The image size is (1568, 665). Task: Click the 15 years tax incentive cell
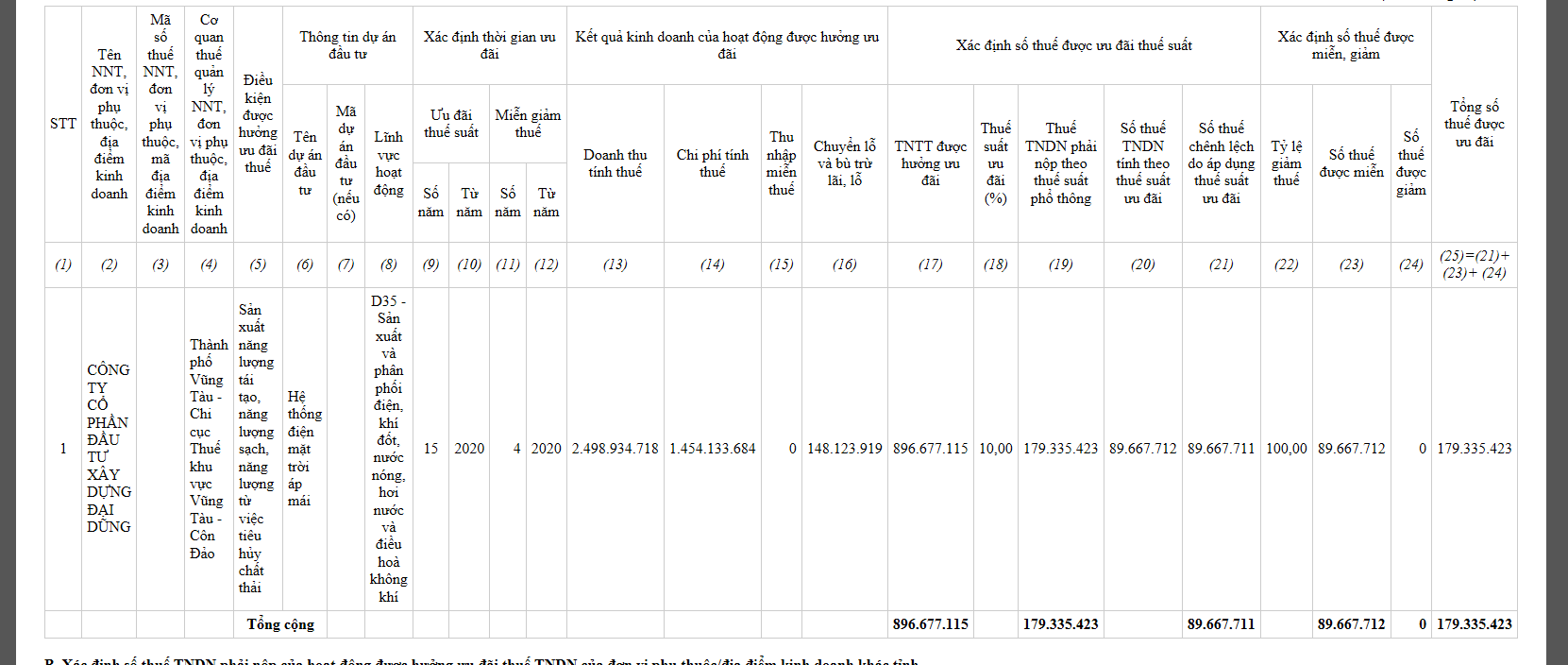430,449
